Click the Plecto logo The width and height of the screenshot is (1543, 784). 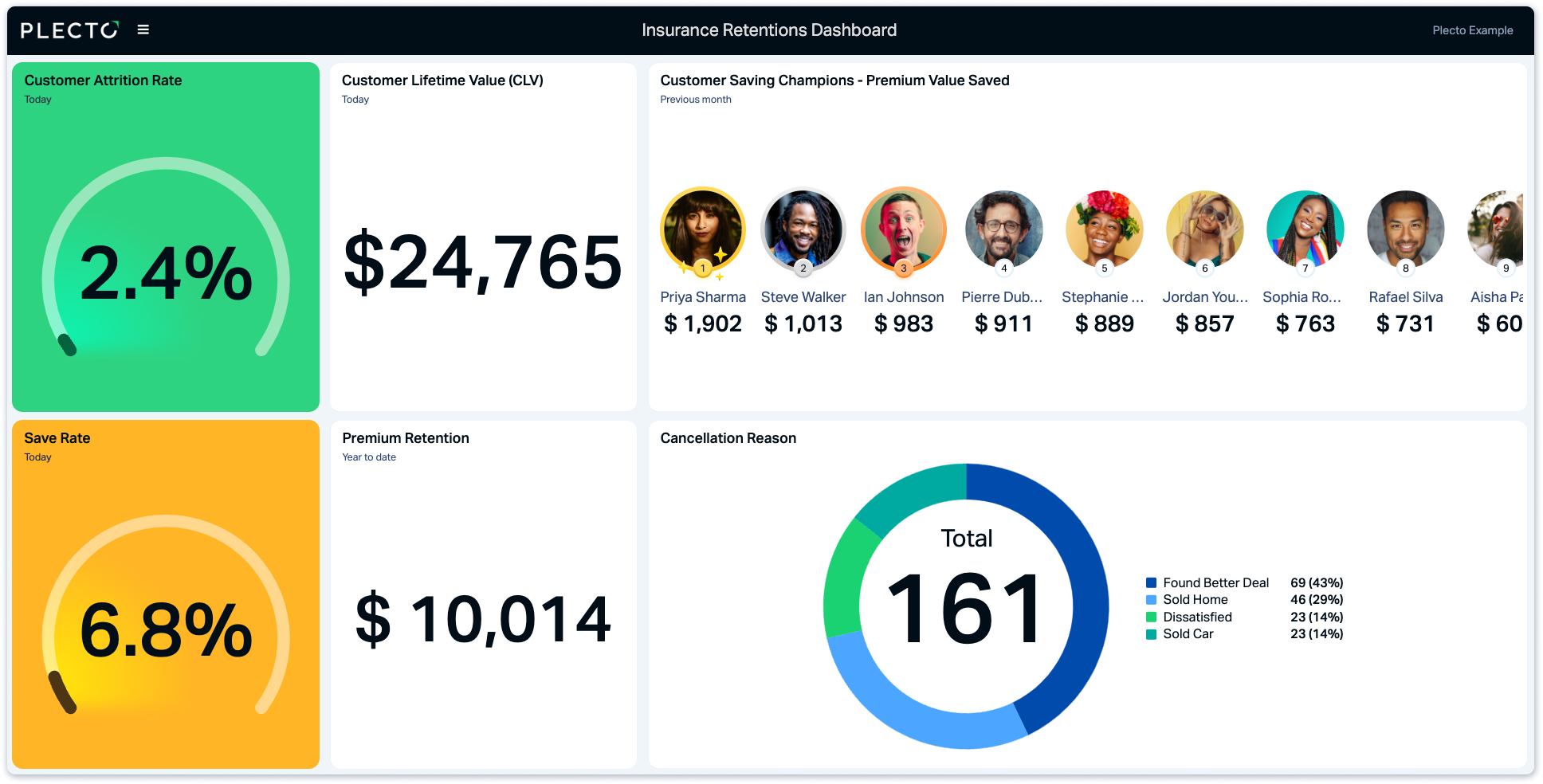[x=69, y=30]
